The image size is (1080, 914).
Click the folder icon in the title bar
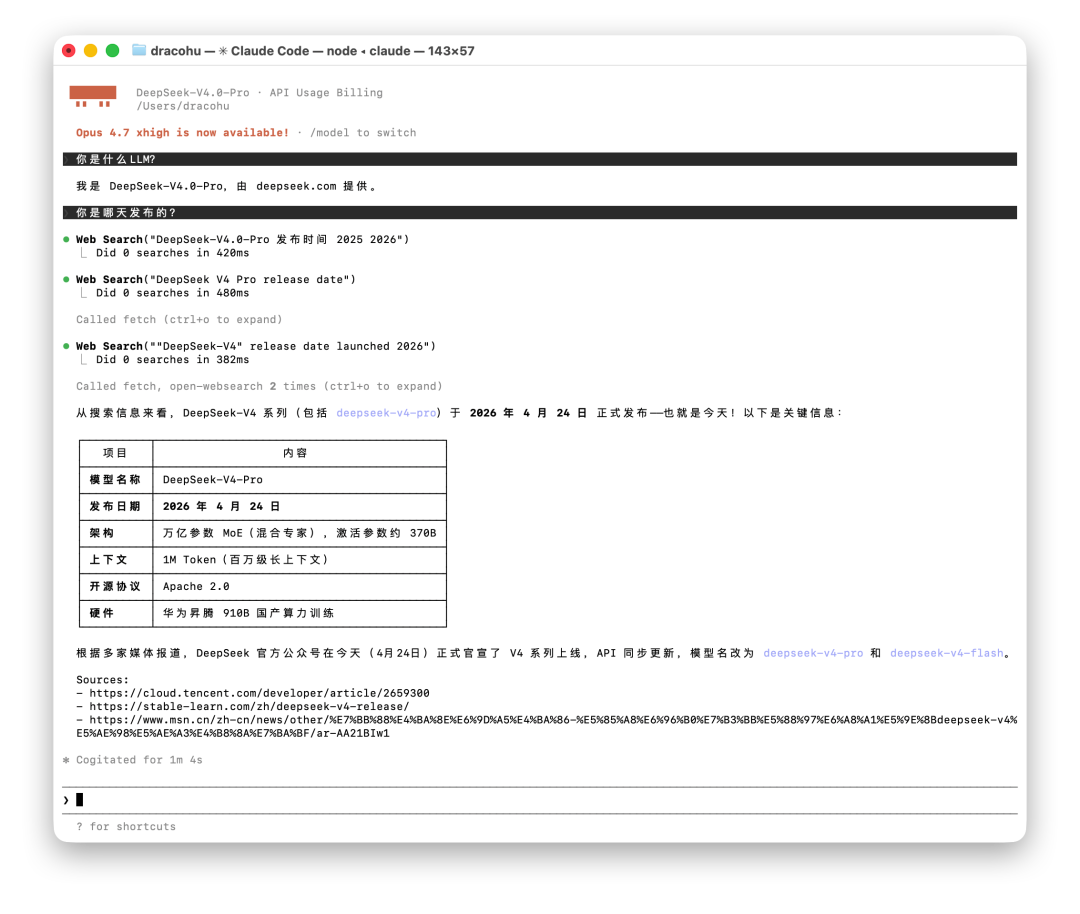point(139,51)
